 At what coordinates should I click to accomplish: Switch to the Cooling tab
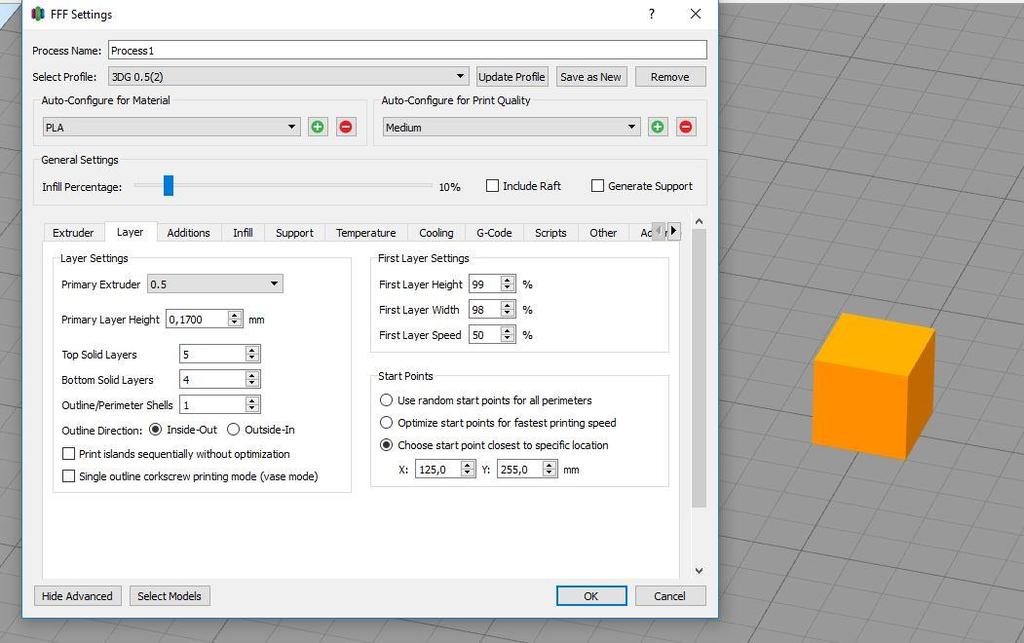(x=436, y=233)
